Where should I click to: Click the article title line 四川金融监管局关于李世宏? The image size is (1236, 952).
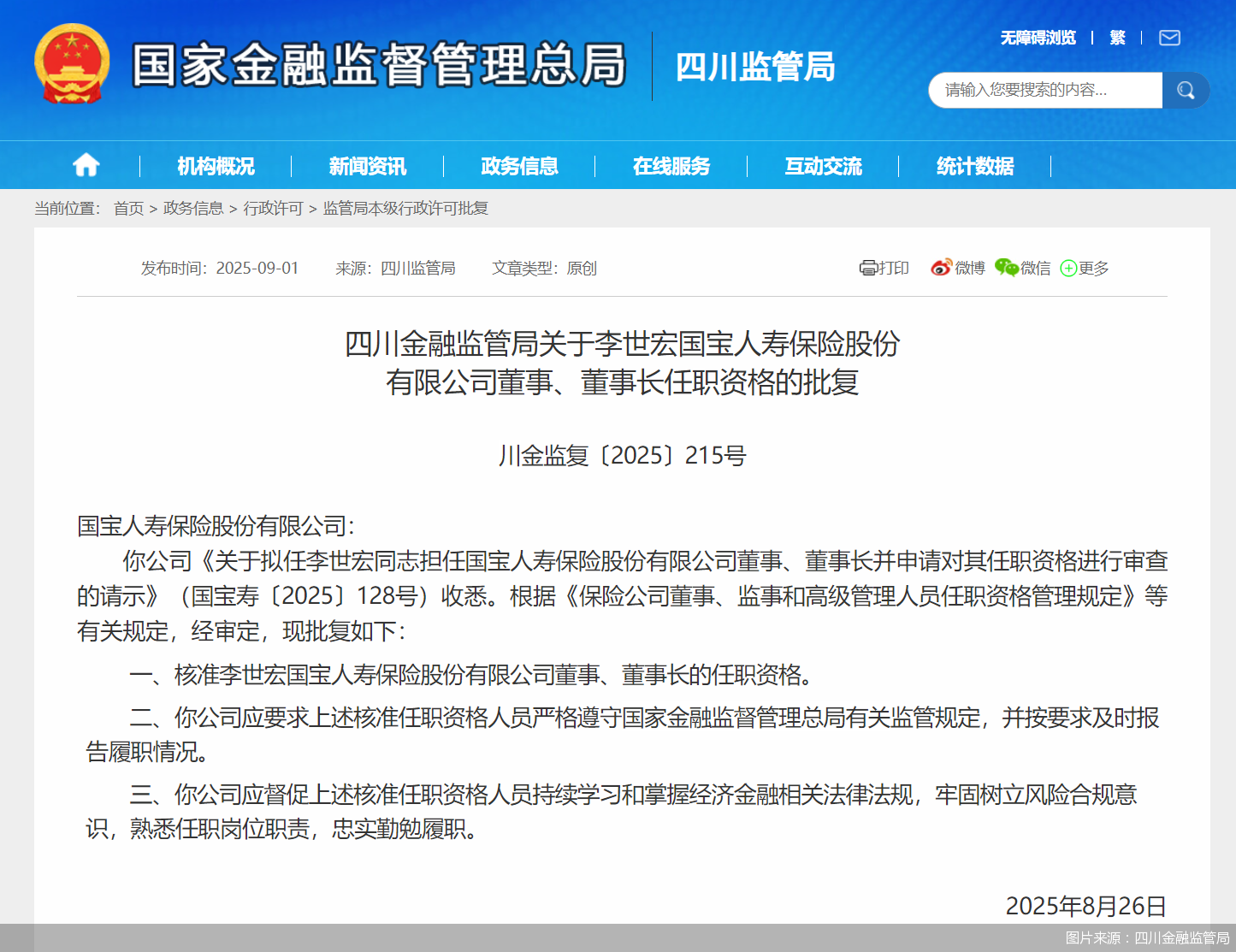pyautogui.click(x=622, y=344)
